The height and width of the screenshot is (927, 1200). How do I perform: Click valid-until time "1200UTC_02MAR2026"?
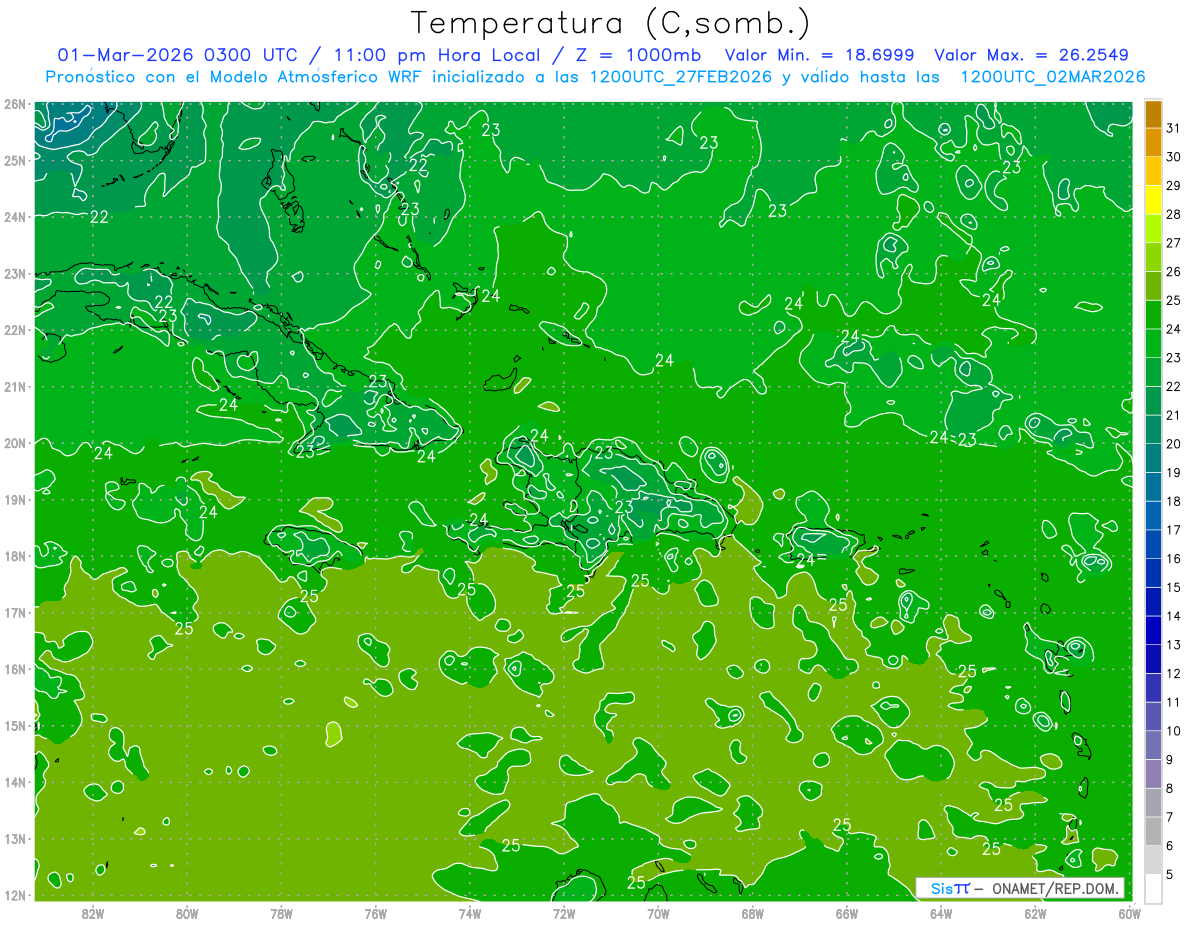tap(1052, 77)
